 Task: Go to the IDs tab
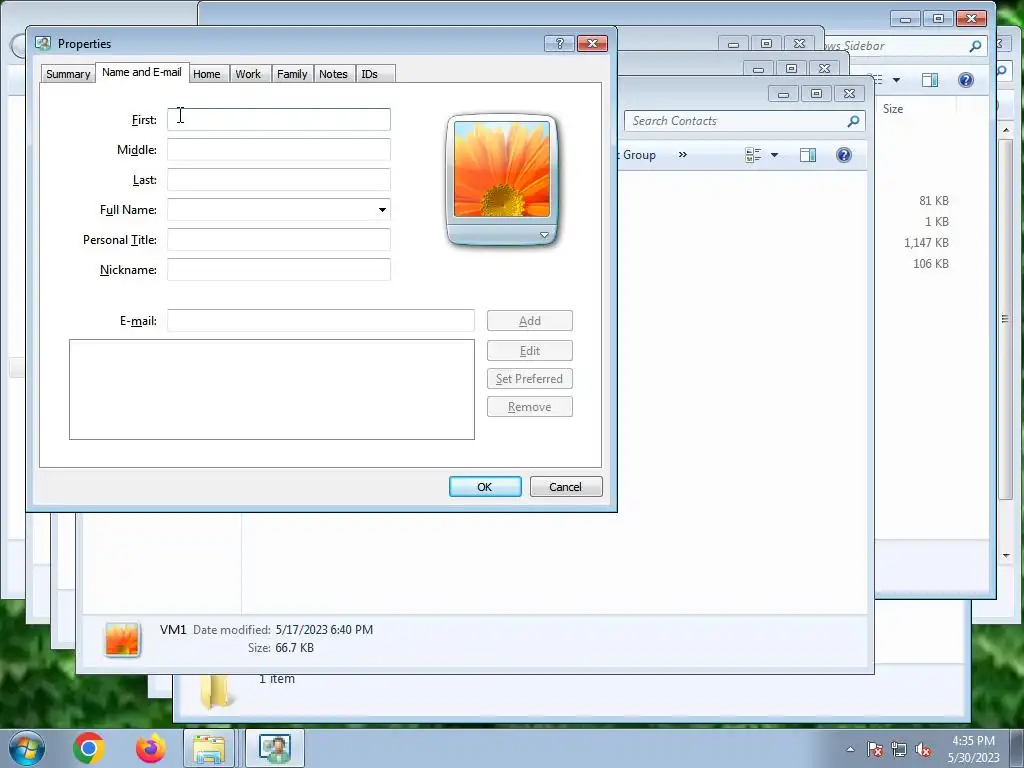click(370, 74)
